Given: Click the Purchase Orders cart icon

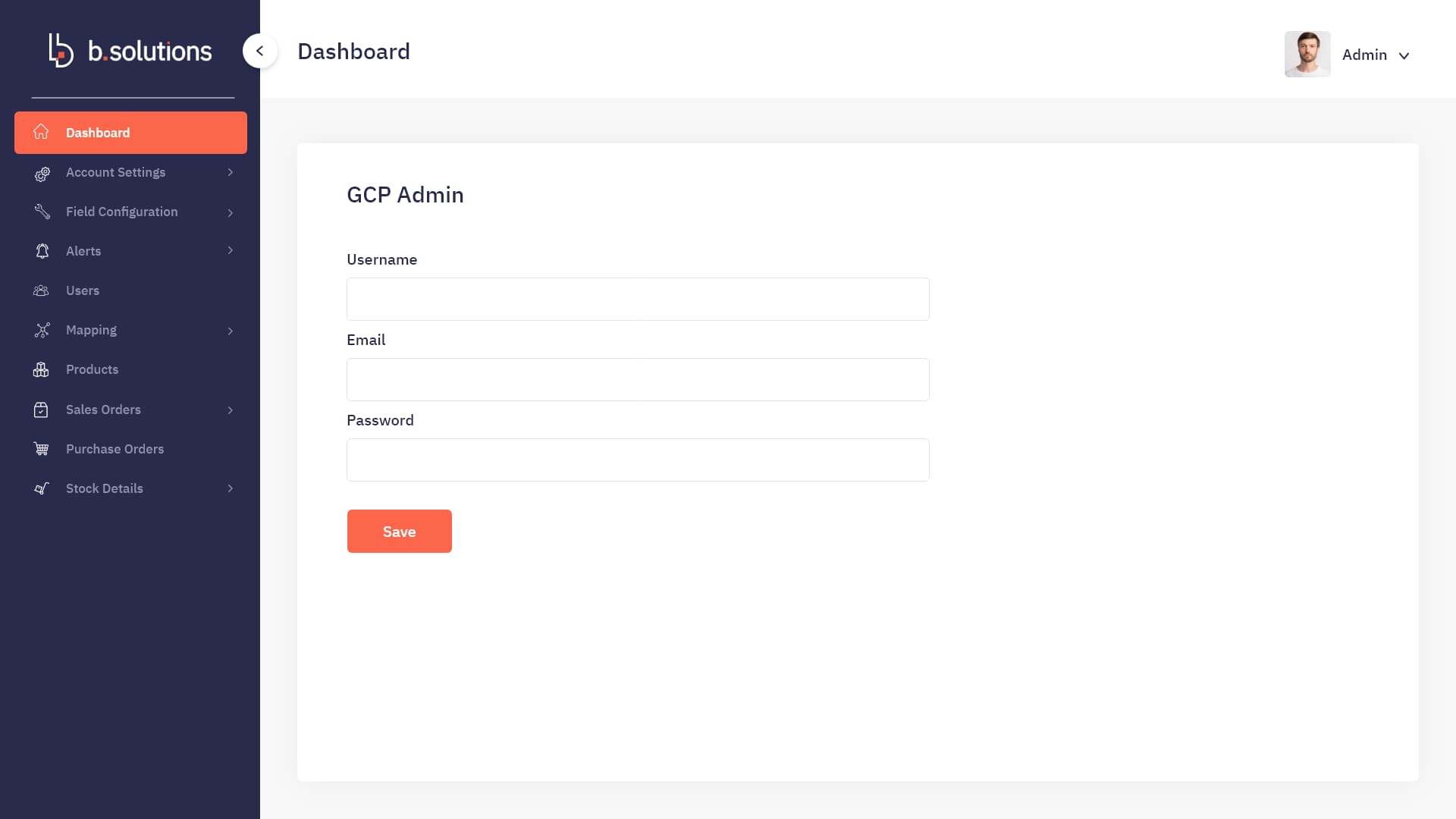Looking at the screenshot, I should click(x=41, y=449).
